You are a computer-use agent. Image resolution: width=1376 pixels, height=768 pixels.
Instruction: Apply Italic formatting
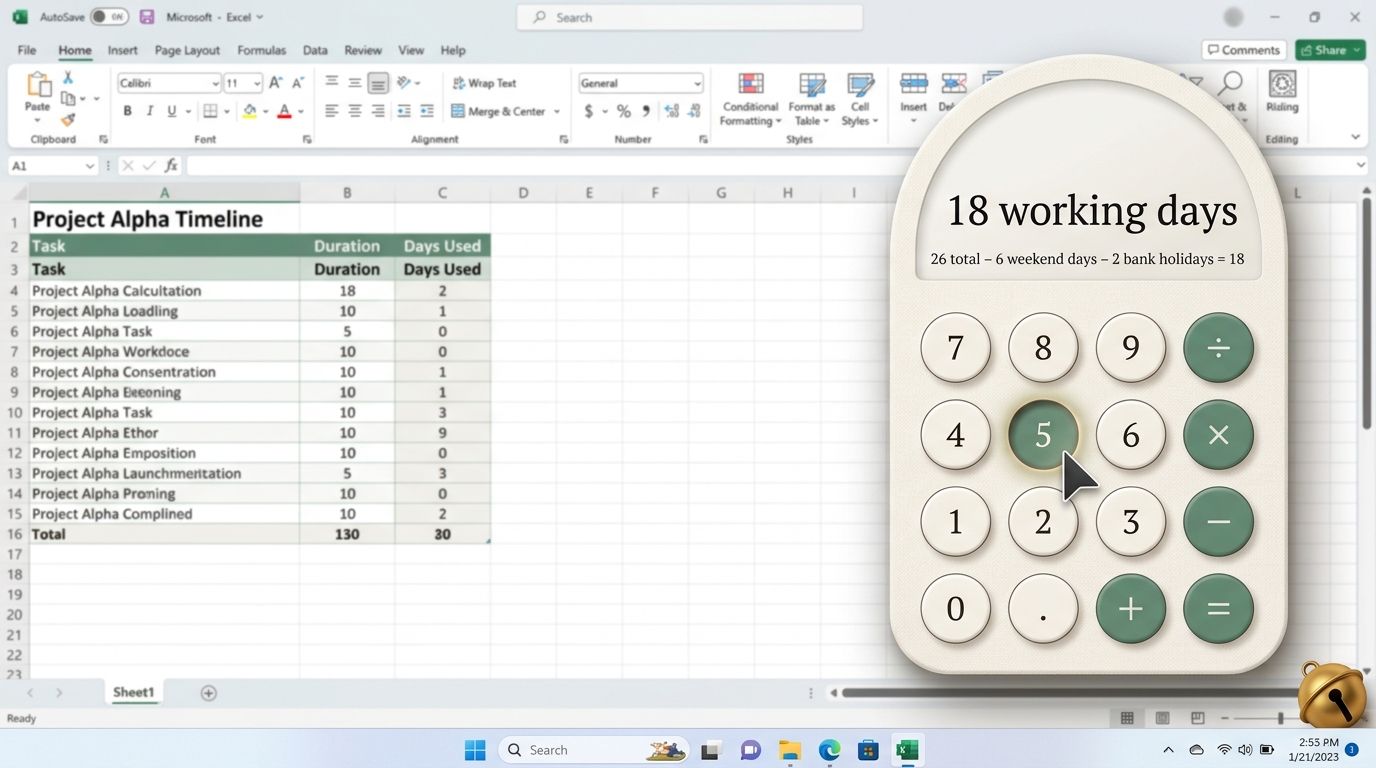(x=149, y=111)
